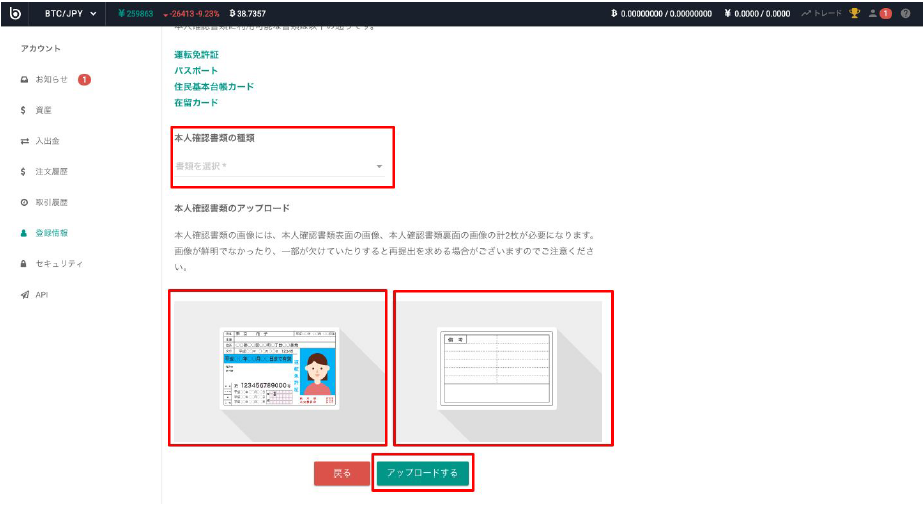Click the JPY balance 0.0000 / 0.0000
Screen dimensions: 923x508
(x=757, y=14)
